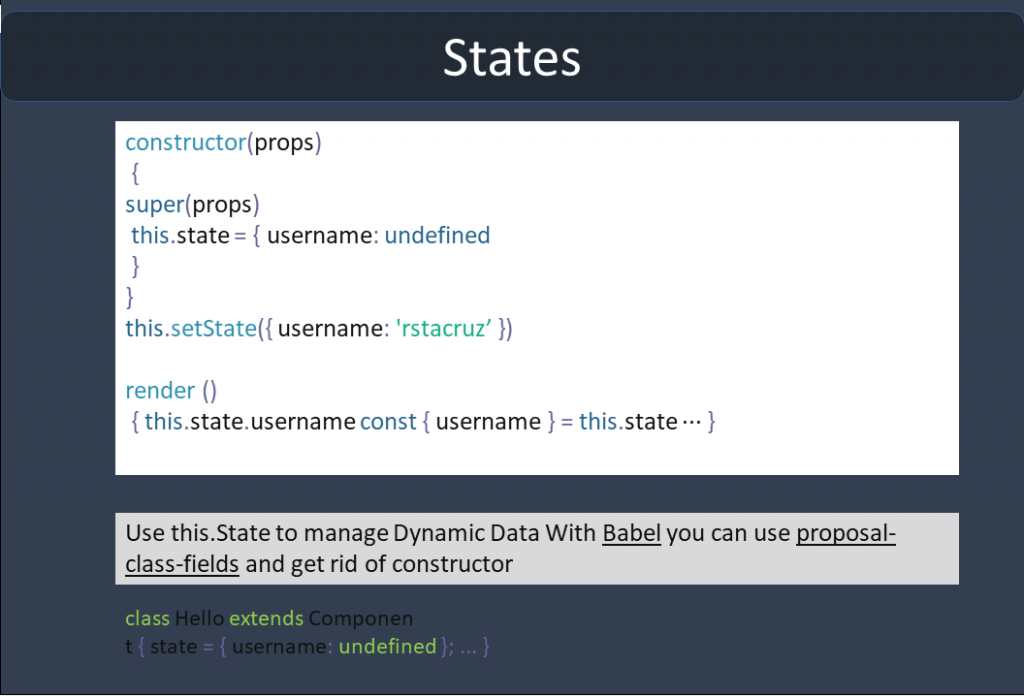Click the green class keyword below the note
Image resolution: width=1024 pixels, height=698 pixels.
click(x=148, y=618)
